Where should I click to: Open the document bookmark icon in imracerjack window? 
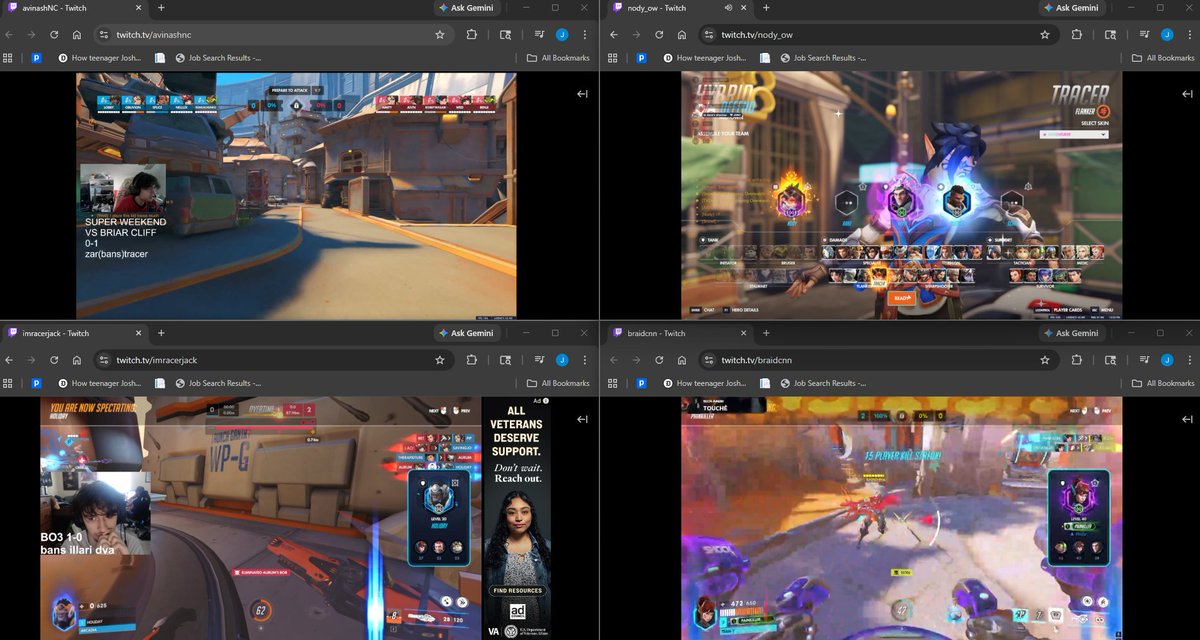[159, 383]
